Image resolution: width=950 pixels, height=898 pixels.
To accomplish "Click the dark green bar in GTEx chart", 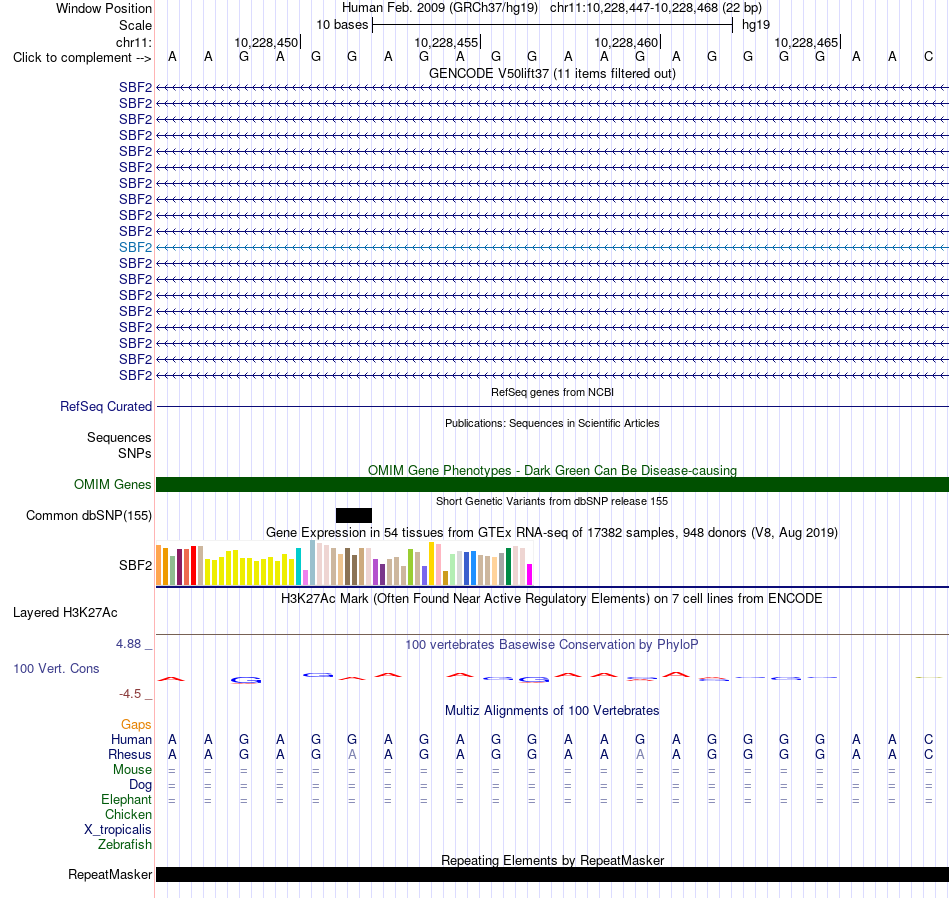I will click(508, 567).
